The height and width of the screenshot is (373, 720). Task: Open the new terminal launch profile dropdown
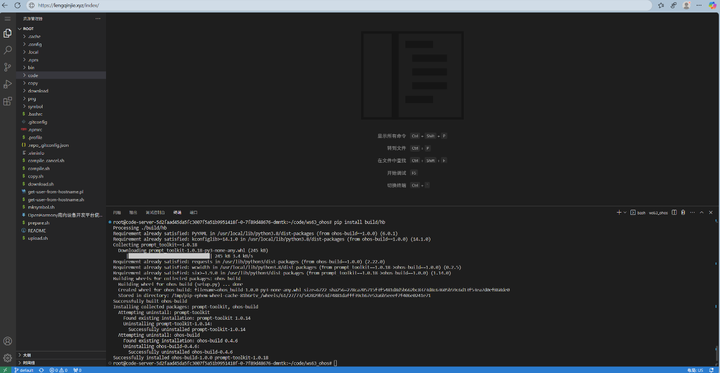(625, 213)
